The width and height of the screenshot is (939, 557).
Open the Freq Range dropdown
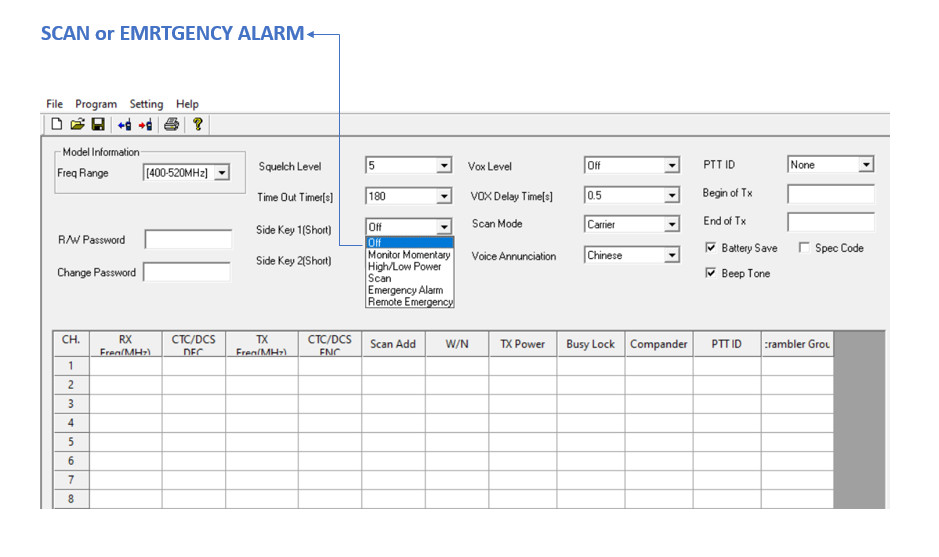point(222,173)
